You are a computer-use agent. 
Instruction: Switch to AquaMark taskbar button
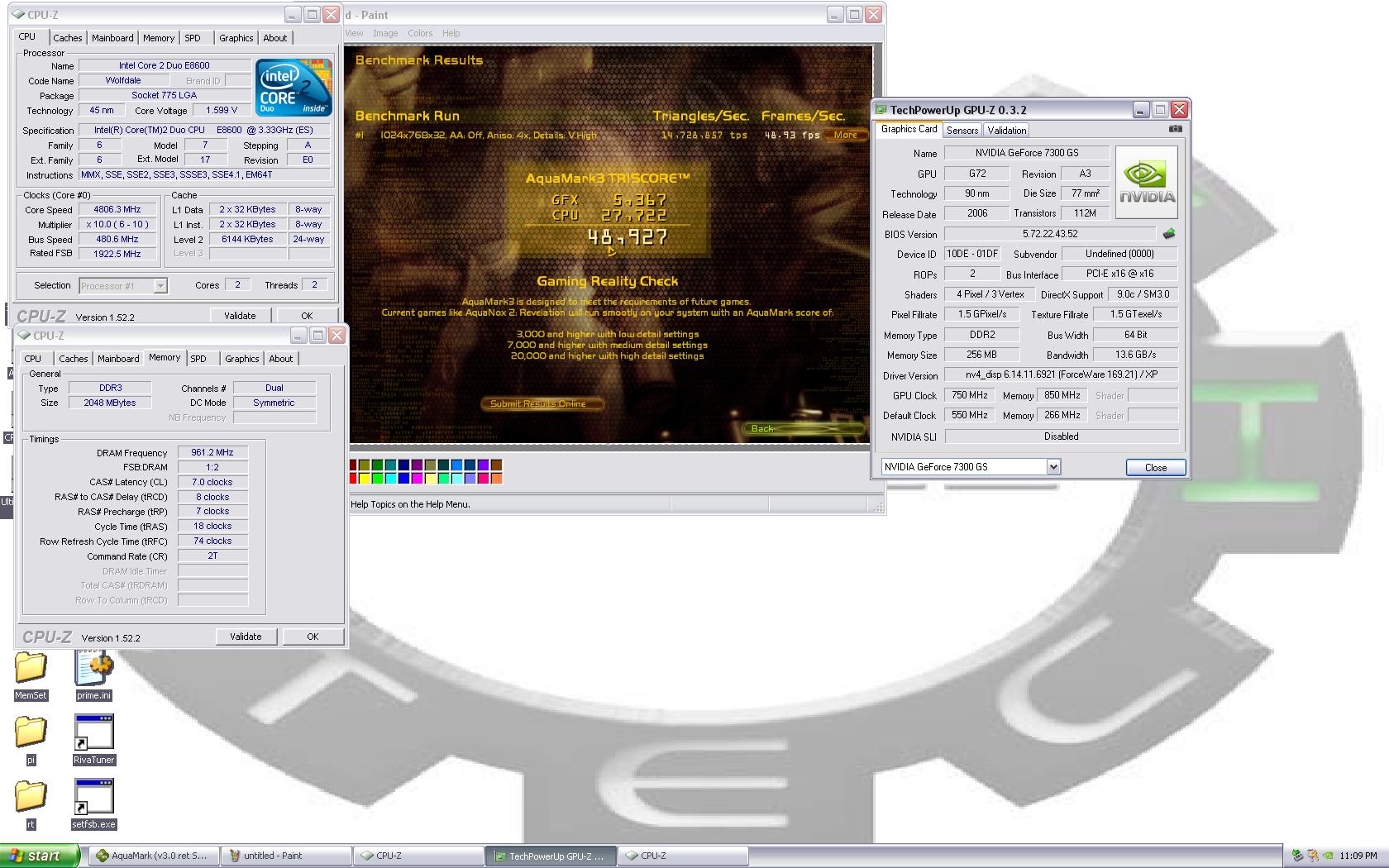[x=154, y=856]
